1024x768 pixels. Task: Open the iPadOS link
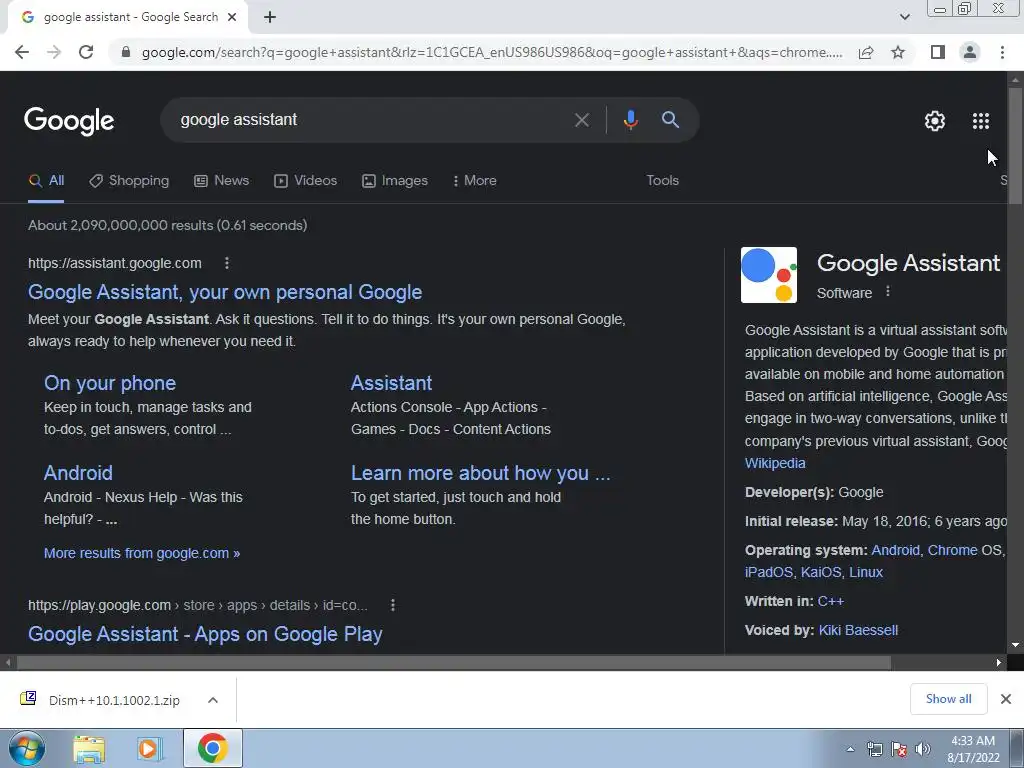point(768,572)
